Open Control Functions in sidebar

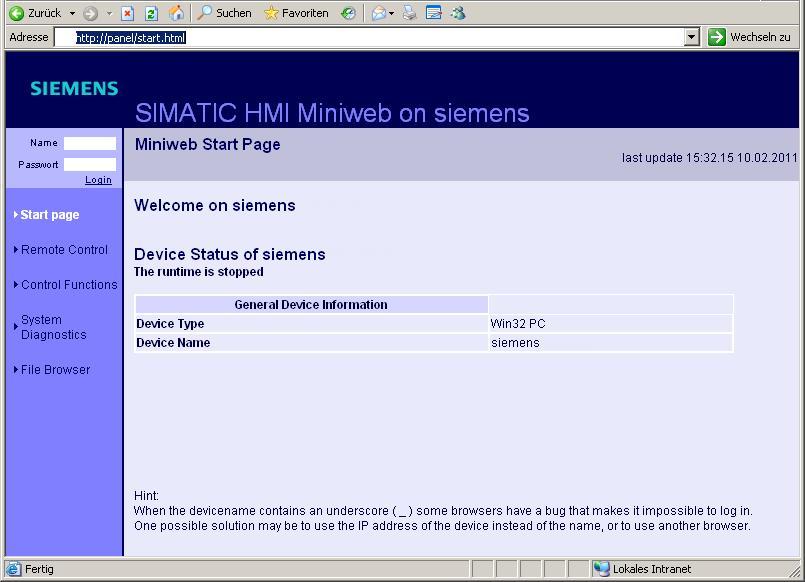(69, 284)
